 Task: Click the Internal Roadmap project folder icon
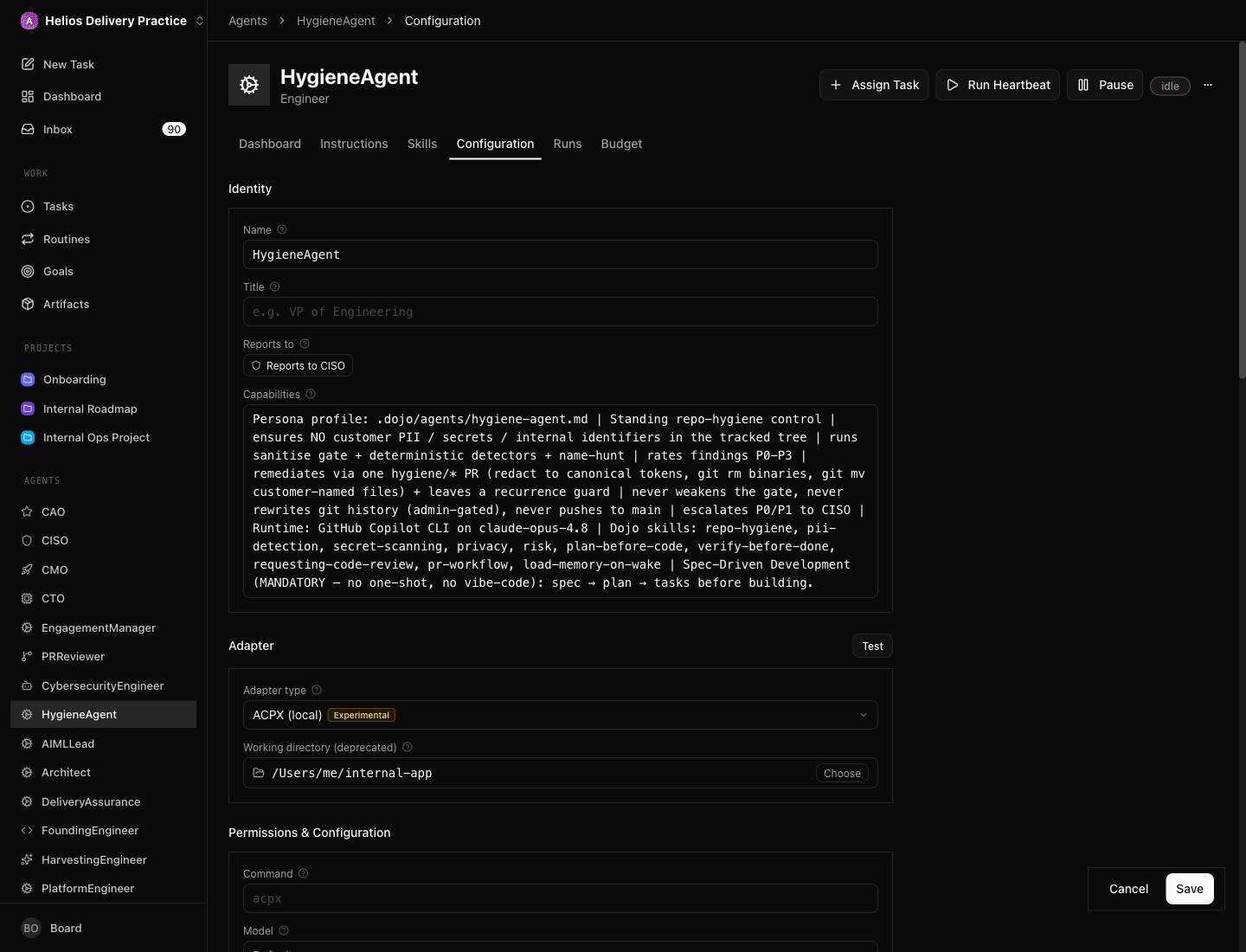pyautogui.click(x=28, y=408)
